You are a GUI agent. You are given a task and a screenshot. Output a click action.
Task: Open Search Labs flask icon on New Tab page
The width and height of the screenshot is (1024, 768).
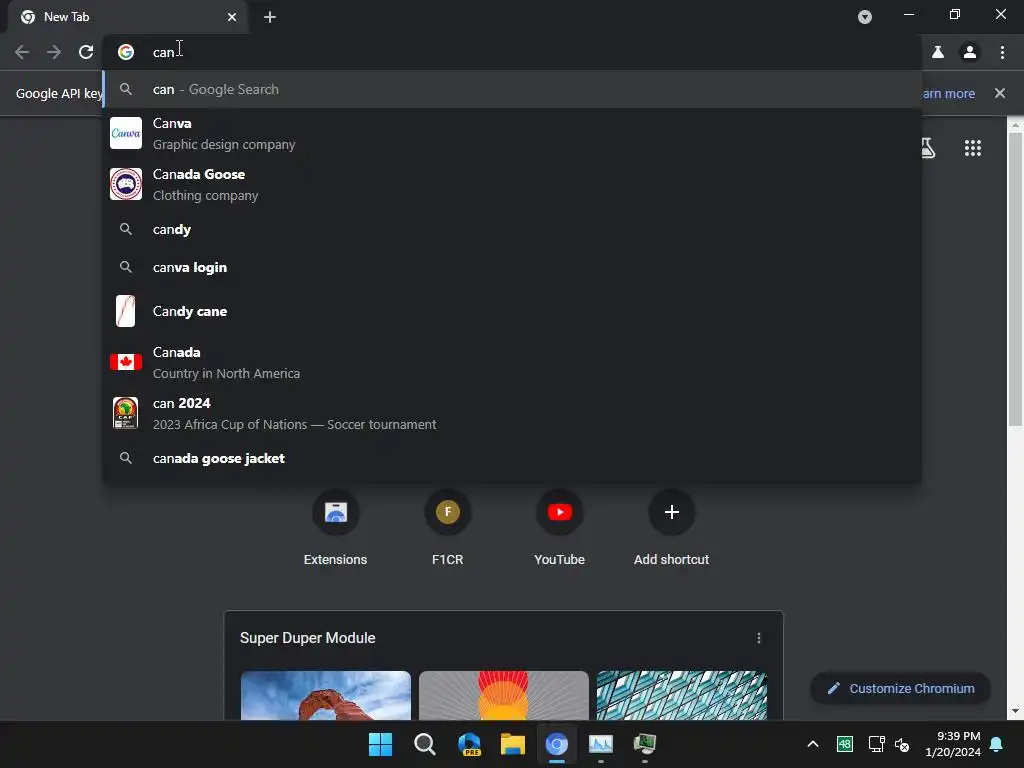click(x=928, y=148)
